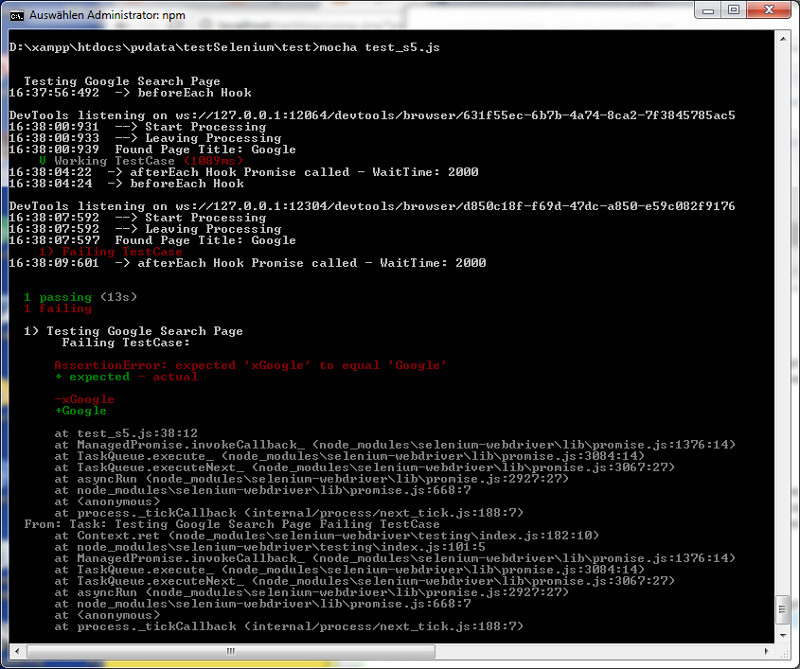Click the horizontal scrollbar thumb

(231, 651)
